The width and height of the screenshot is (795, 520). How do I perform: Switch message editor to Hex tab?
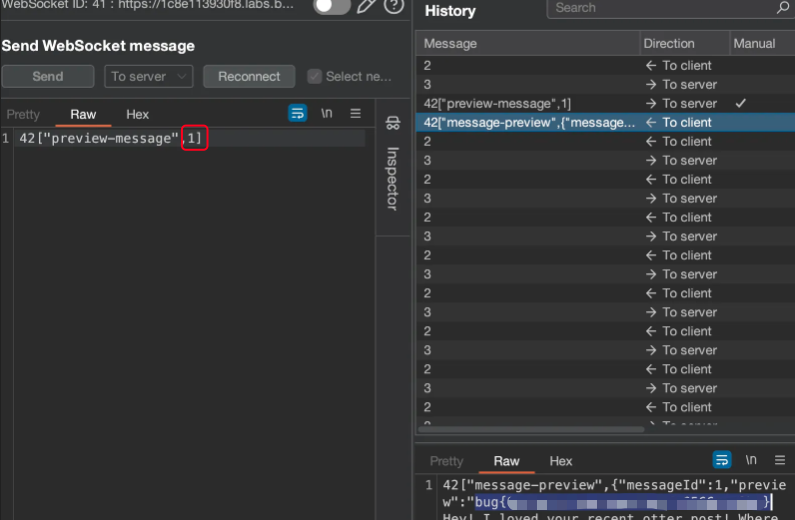point(137,114)
